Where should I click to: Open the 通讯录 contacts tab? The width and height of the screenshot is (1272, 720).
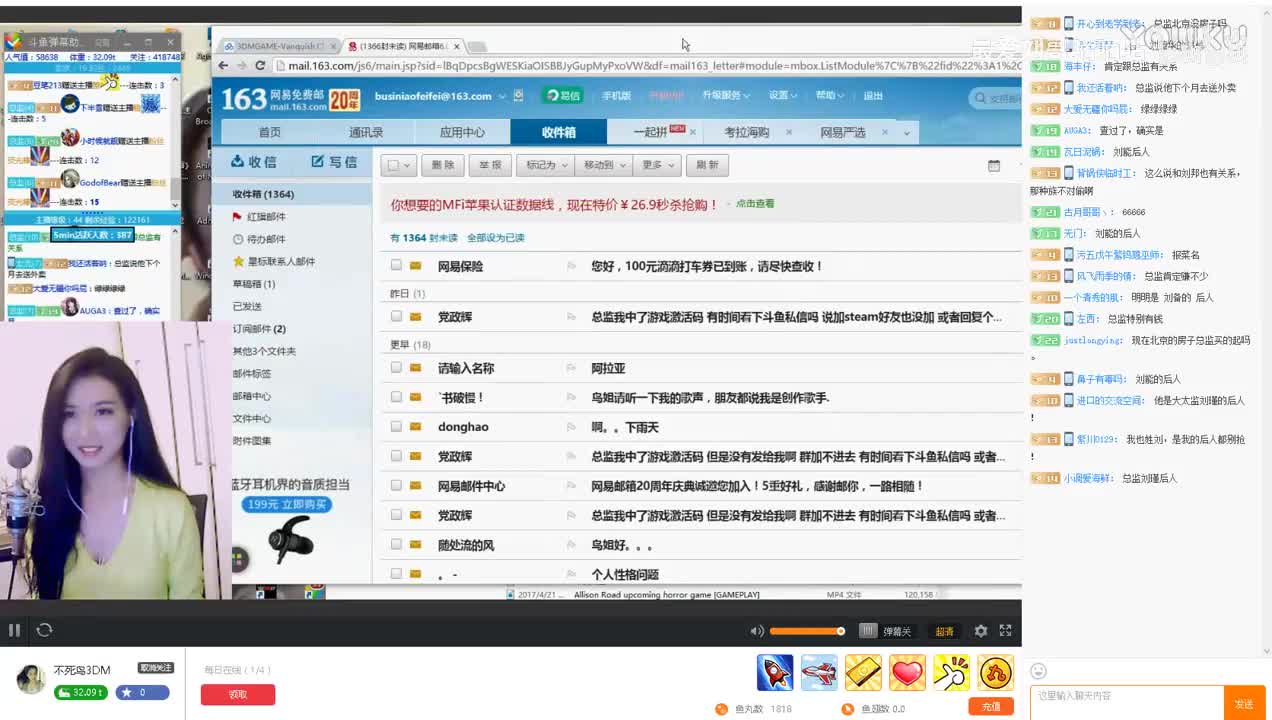coord(366,132)
